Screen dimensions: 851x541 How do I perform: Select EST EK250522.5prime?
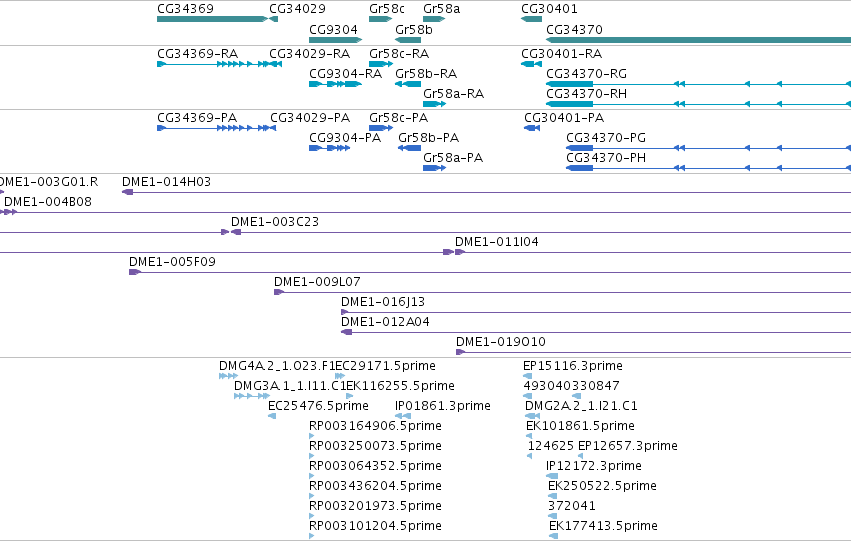[552, 496]
